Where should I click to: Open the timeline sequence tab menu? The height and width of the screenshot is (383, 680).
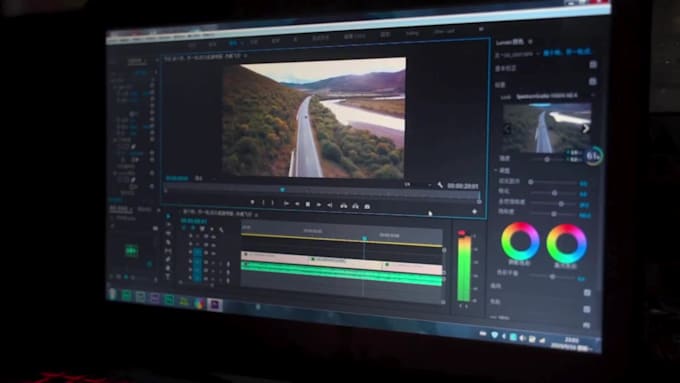click(256, 215)
